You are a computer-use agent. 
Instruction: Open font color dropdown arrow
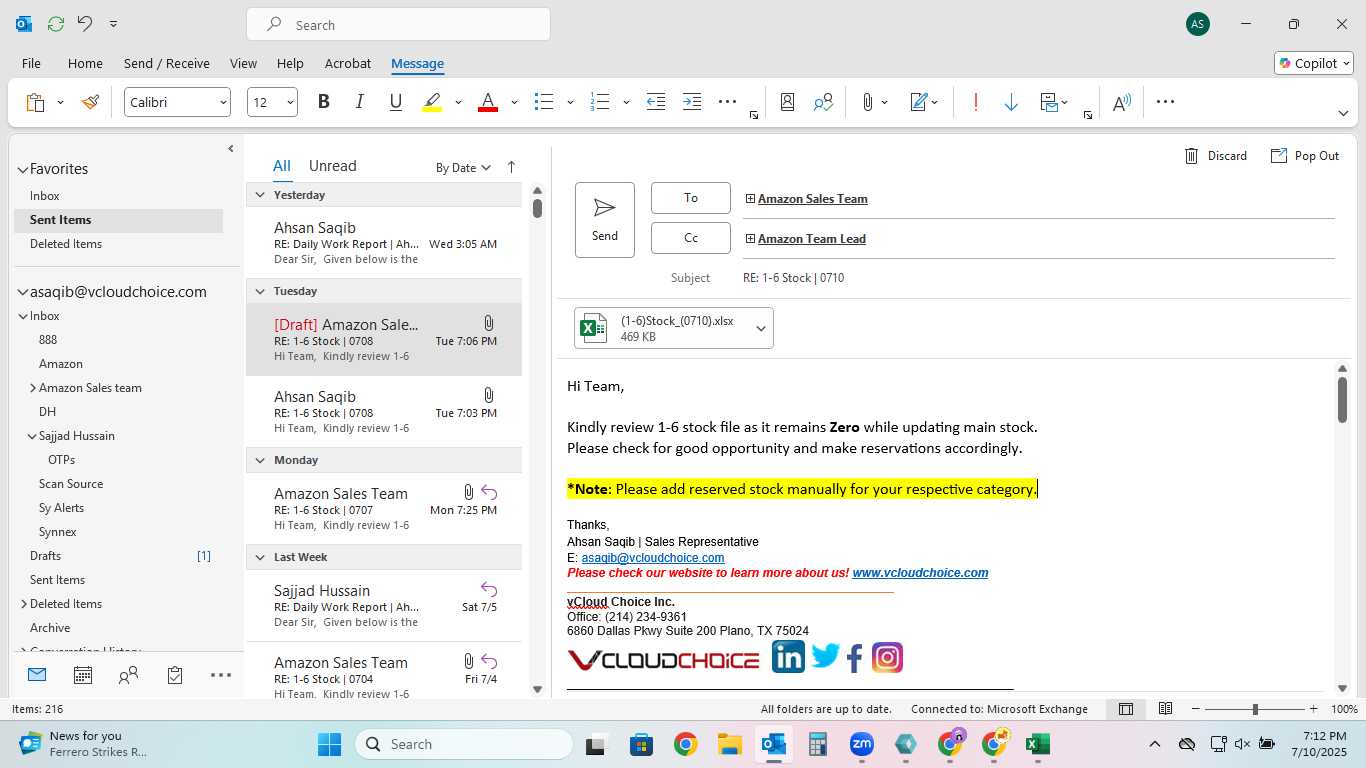[x=514, y=102]
